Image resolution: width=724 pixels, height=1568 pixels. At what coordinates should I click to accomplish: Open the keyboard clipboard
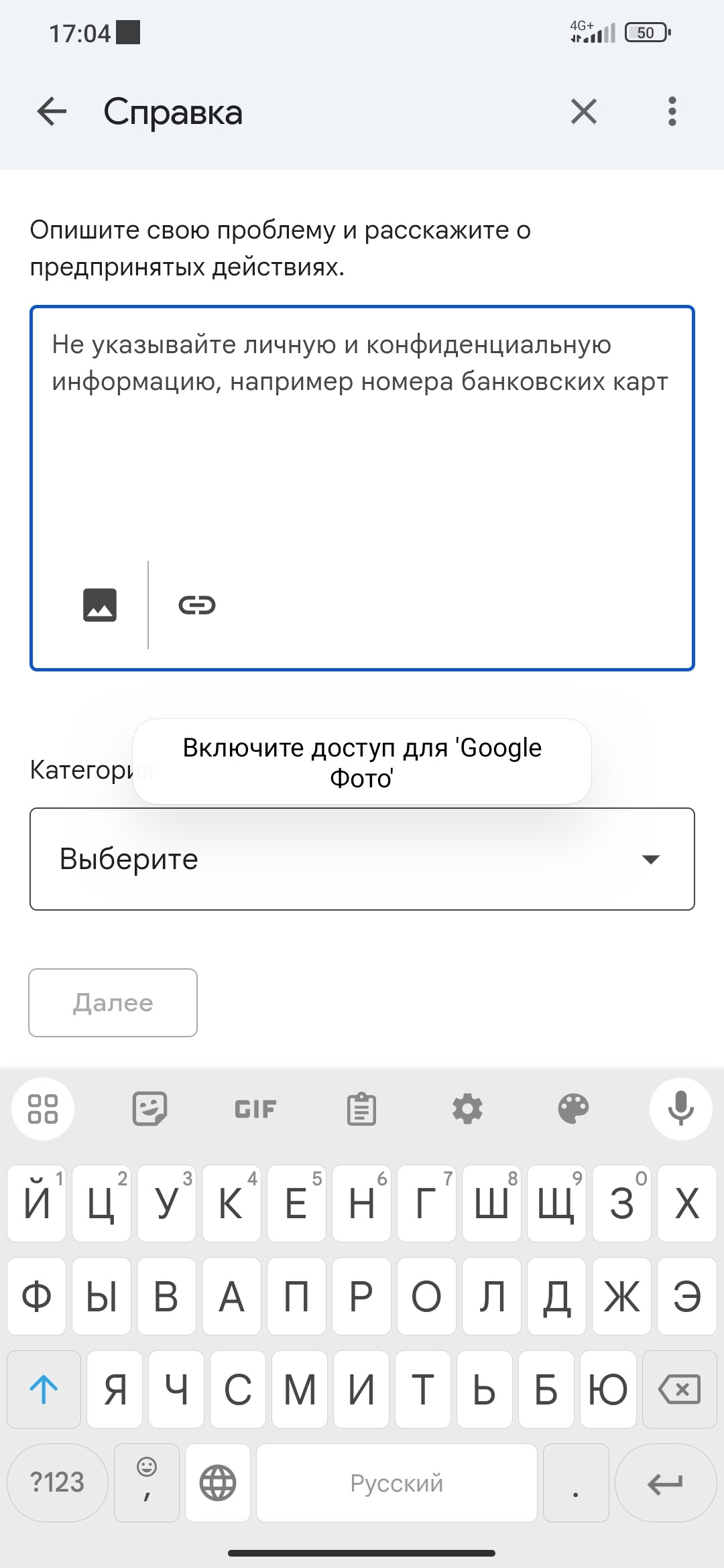point(361,1109)
